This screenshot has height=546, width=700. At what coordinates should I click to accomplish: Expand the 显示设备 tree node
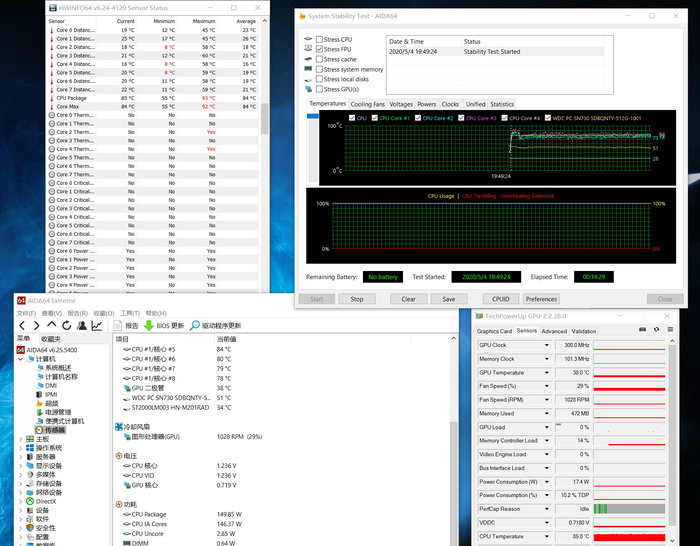click(x=20, y=466)
